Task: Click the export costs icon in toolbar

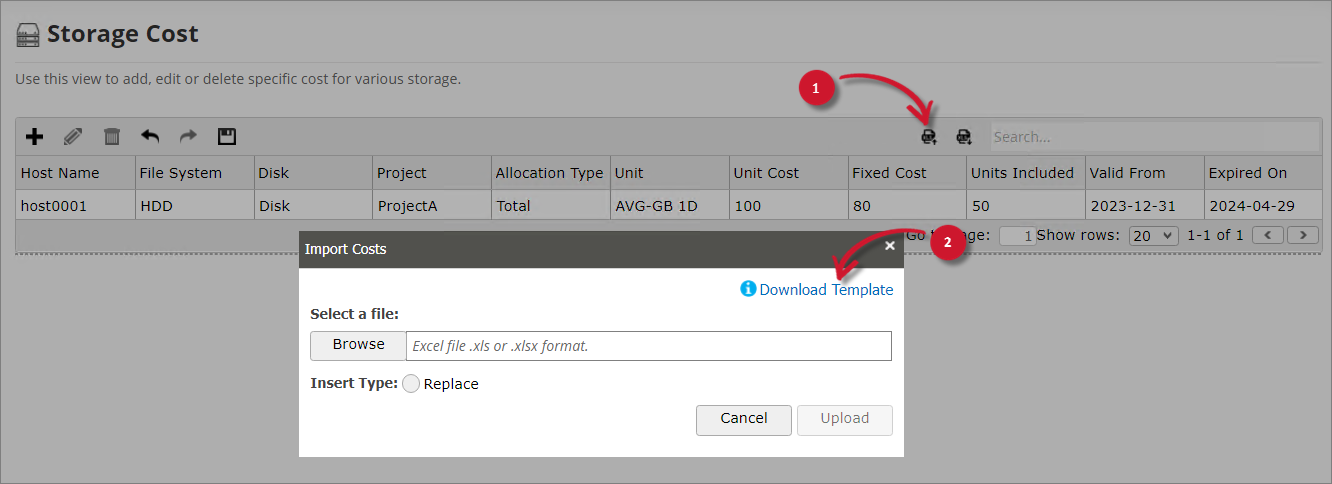Action: (964, 136)
